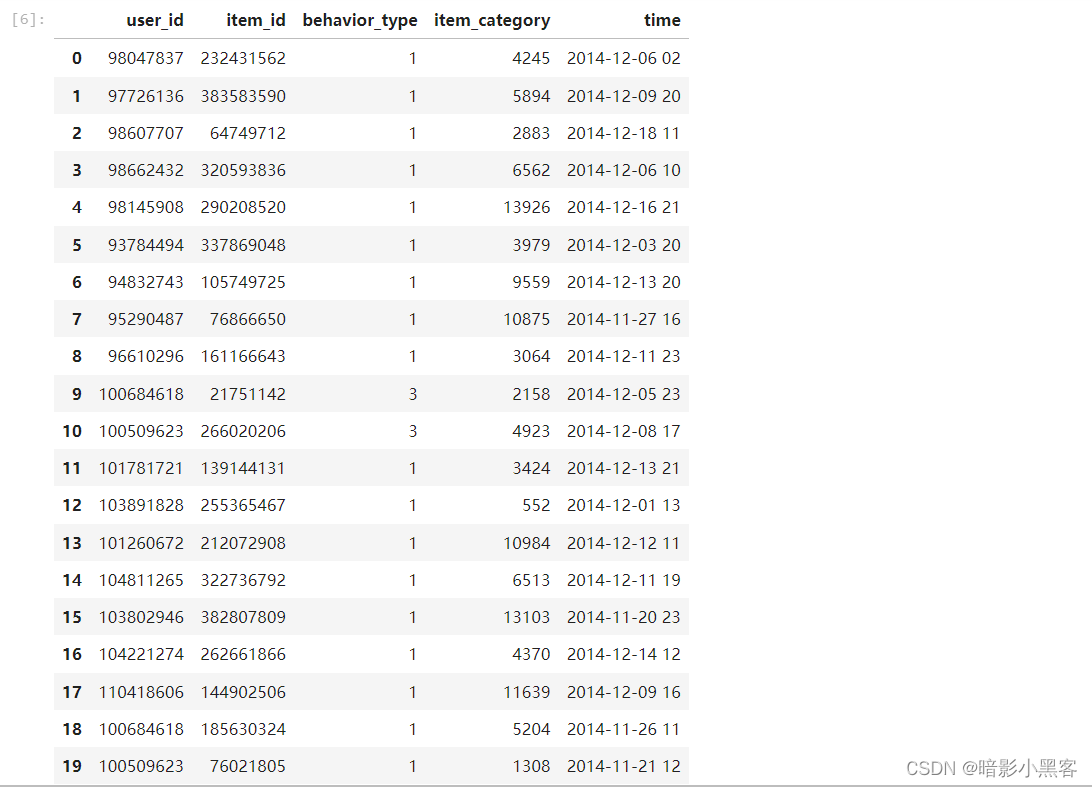Click time value 2014-11-20 23
The width and height of the screenshot is (1092, 787).
click(623, 617)
